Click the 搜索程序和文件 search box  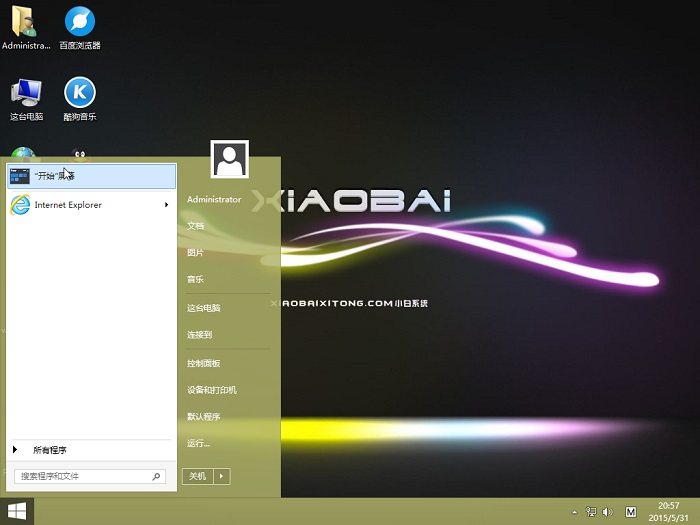tap(90, 476)
